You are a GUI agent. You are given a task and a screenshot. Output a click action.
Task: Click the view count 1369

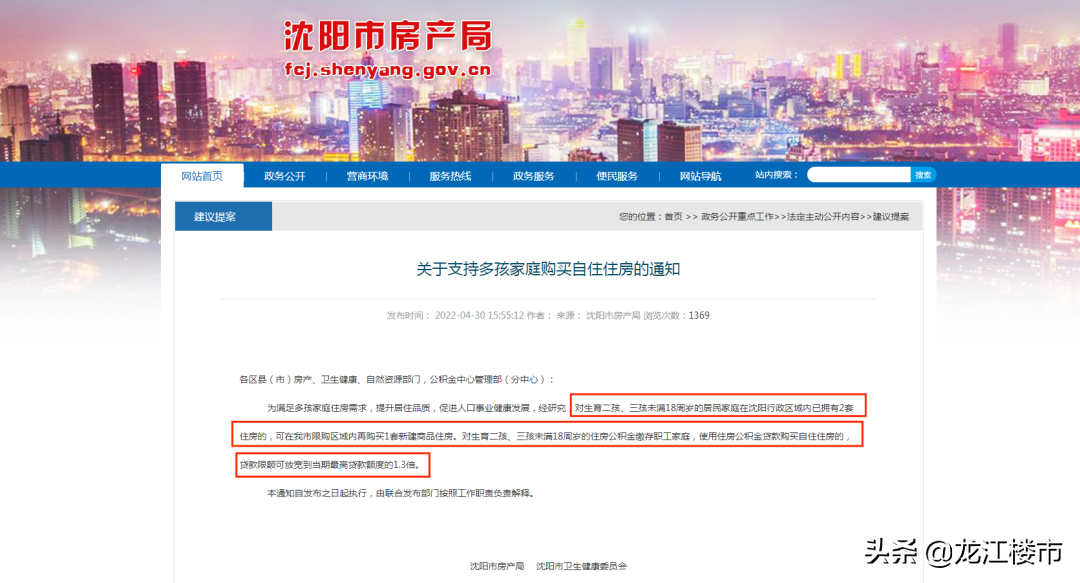(698, 315)
